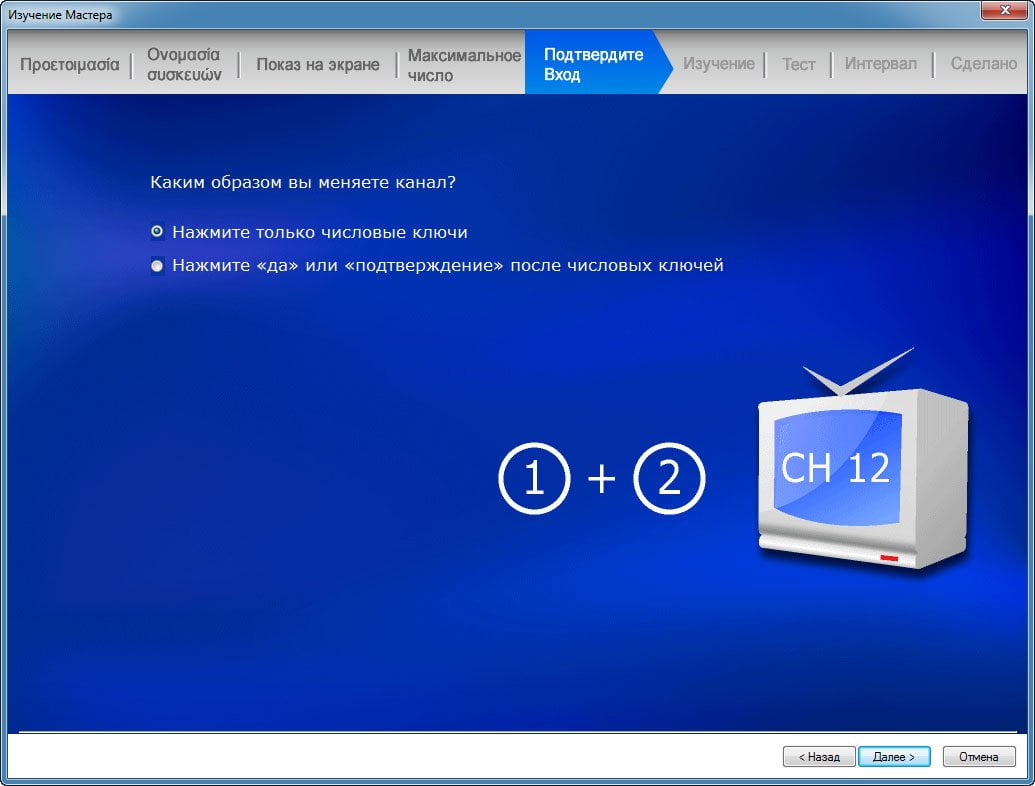Viewport: 1035px width, 786px height.
Task: Continue with the Далее button
Action: [x=894, y=756]
